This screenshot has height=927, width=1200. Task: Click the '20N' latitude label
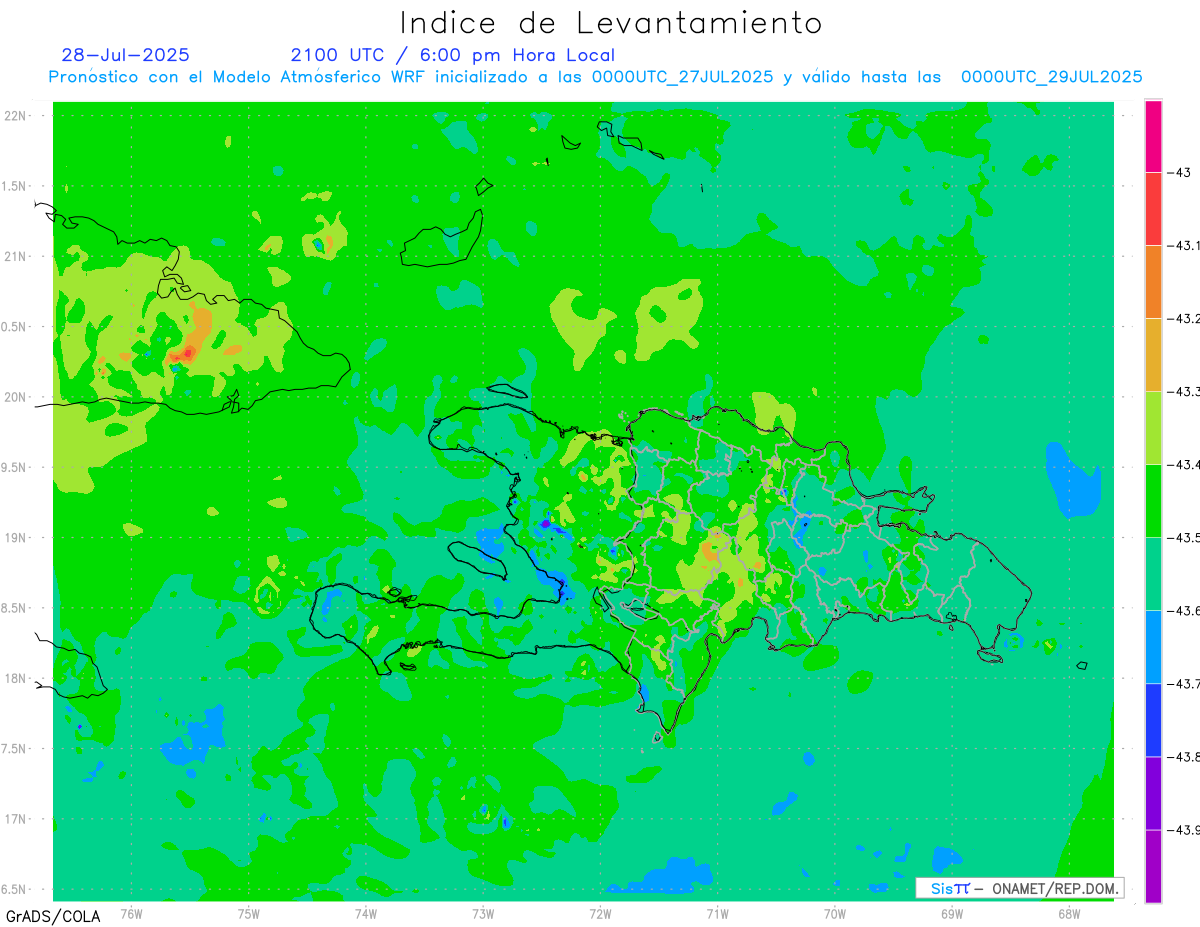(x=17, y=397)
